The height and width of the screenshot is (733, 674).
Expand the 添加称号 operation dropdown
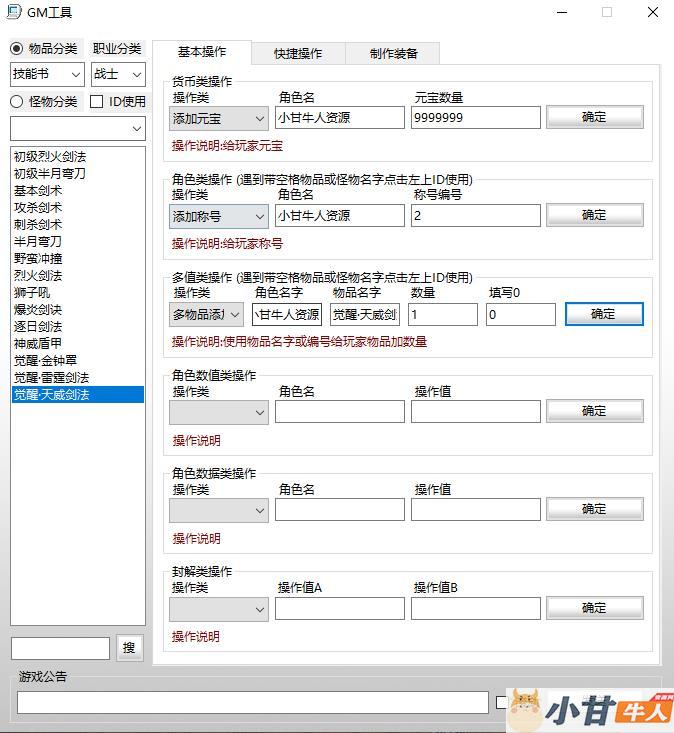[218, 216]
